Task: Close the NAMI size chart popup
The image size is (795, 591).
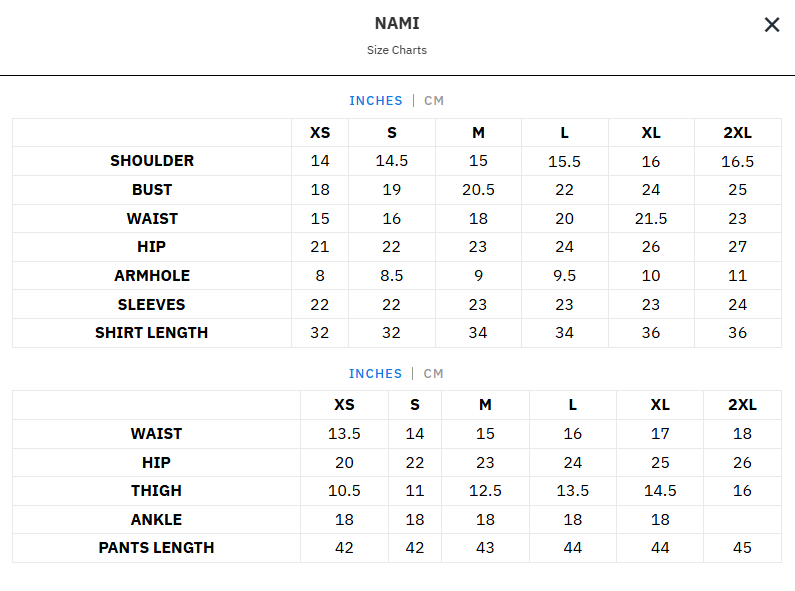Action: pyautogui.click(x=772, y=25)
